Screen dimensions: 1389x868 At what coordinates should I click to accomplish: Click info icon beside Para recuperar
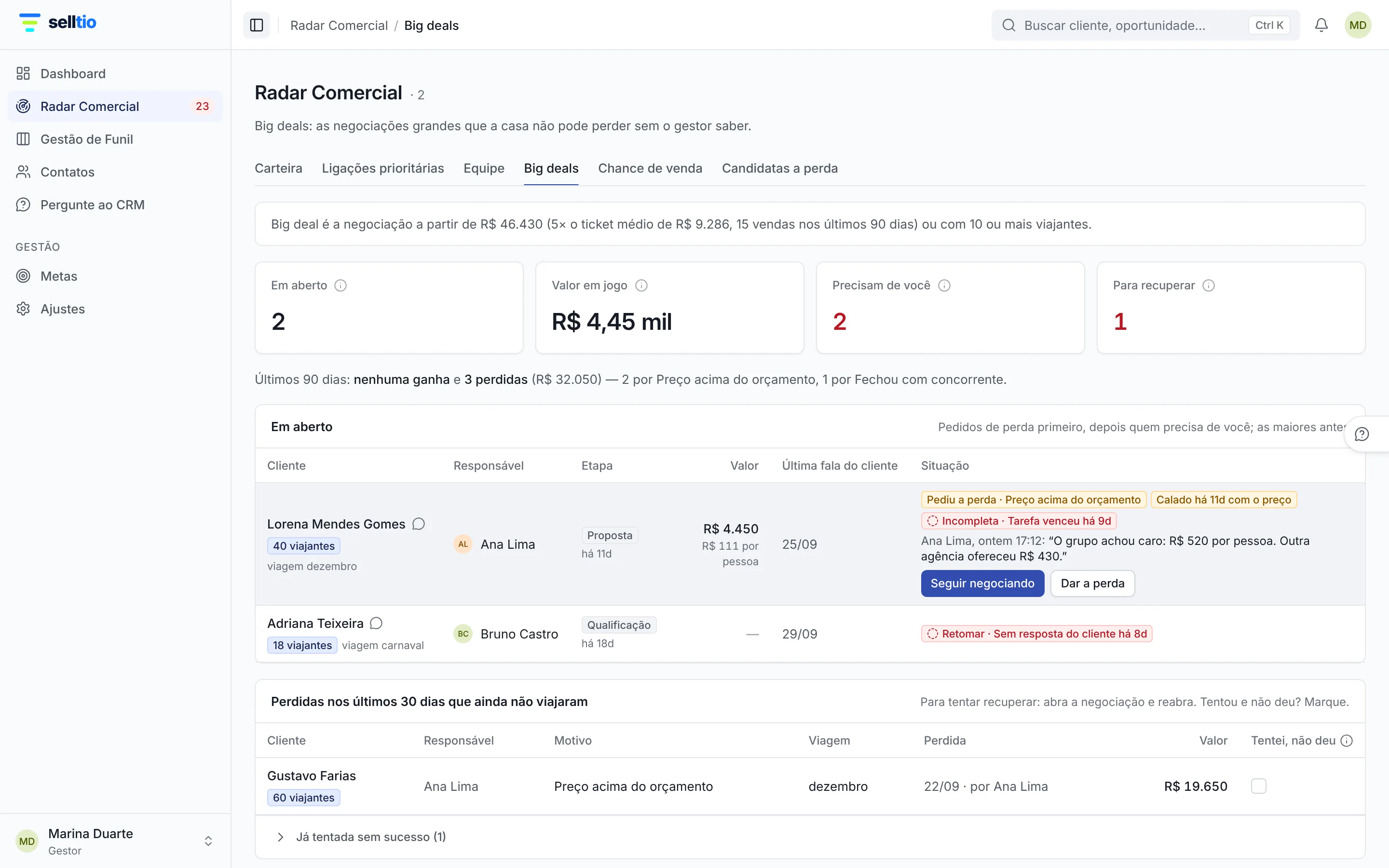[x=1208, y=285]
